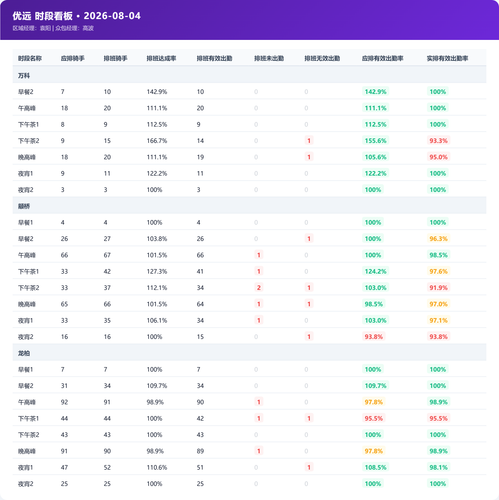The image size is (499, 500).
Task: Click the 万科 group header row
Action: 249,76
